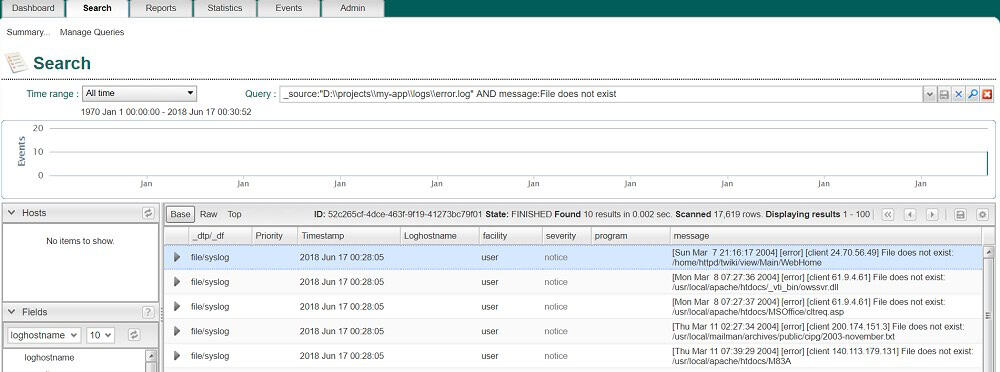Open grid settings gear icon
Image resolution: width=1000 pixels, height=372 pixels.
coord(982,214)
